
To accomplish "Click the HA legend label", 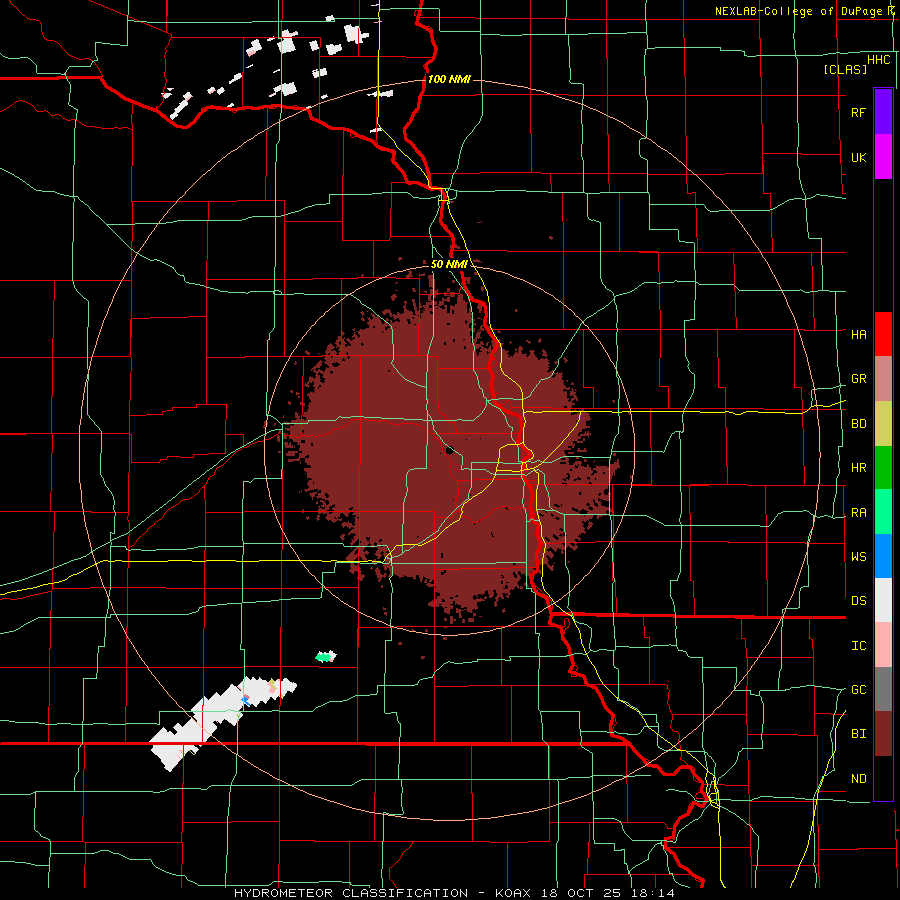I will pos(858,334).
